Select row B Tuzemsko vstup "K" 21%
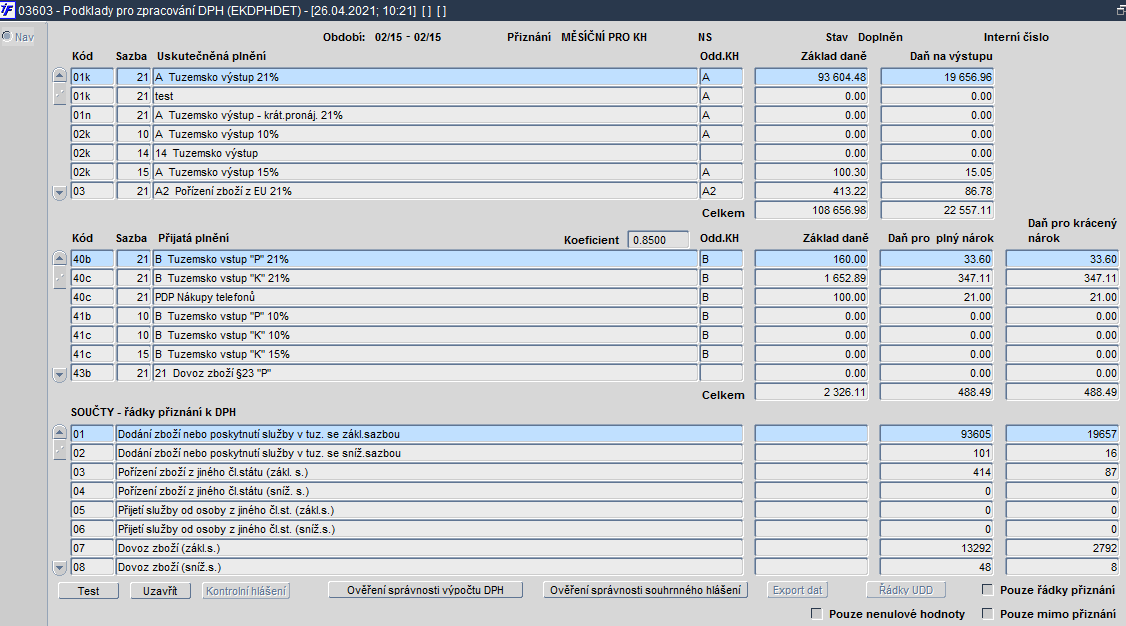Screen dimensions: 1126x626 coord(425,278)
